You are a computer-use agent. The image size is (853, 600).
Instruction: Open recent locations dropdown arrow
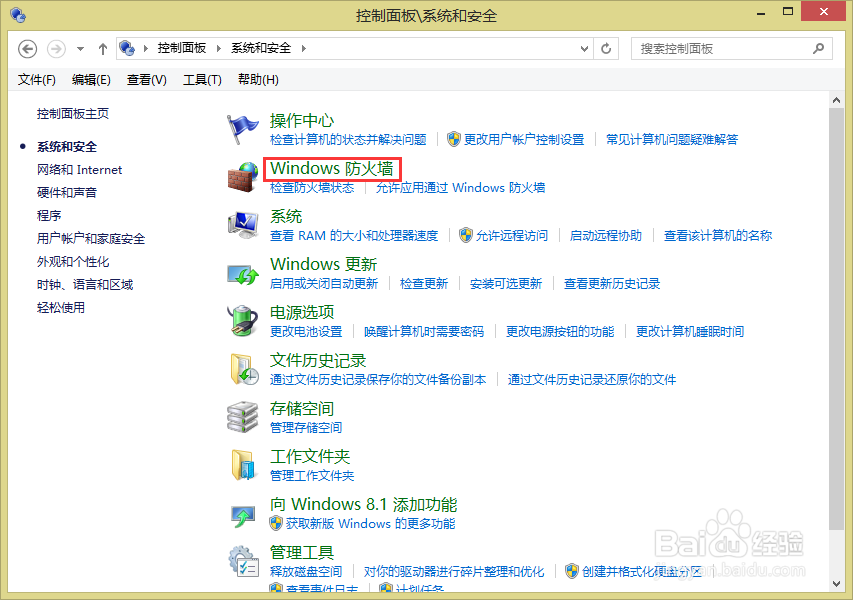tap(81, 49)
